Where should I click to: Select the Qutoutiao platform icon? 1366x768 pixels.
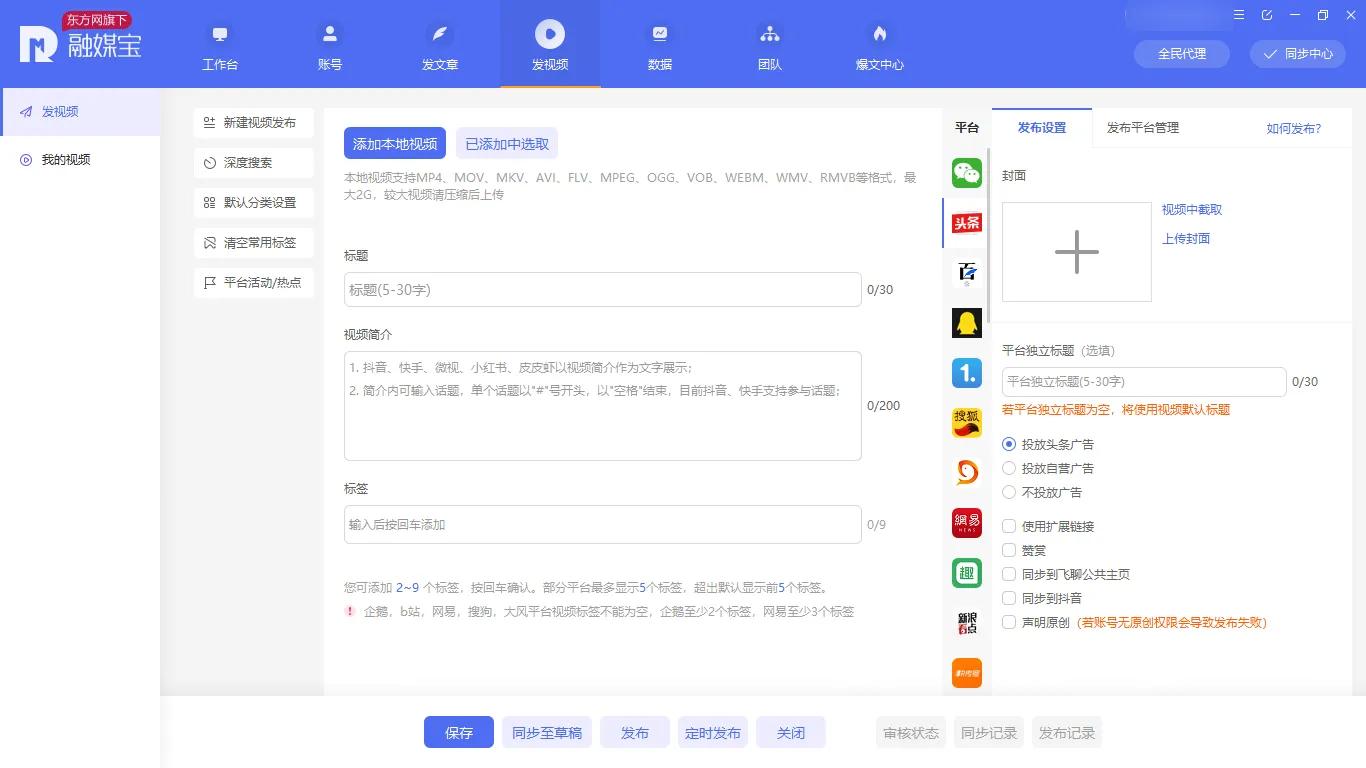[966, 572]
